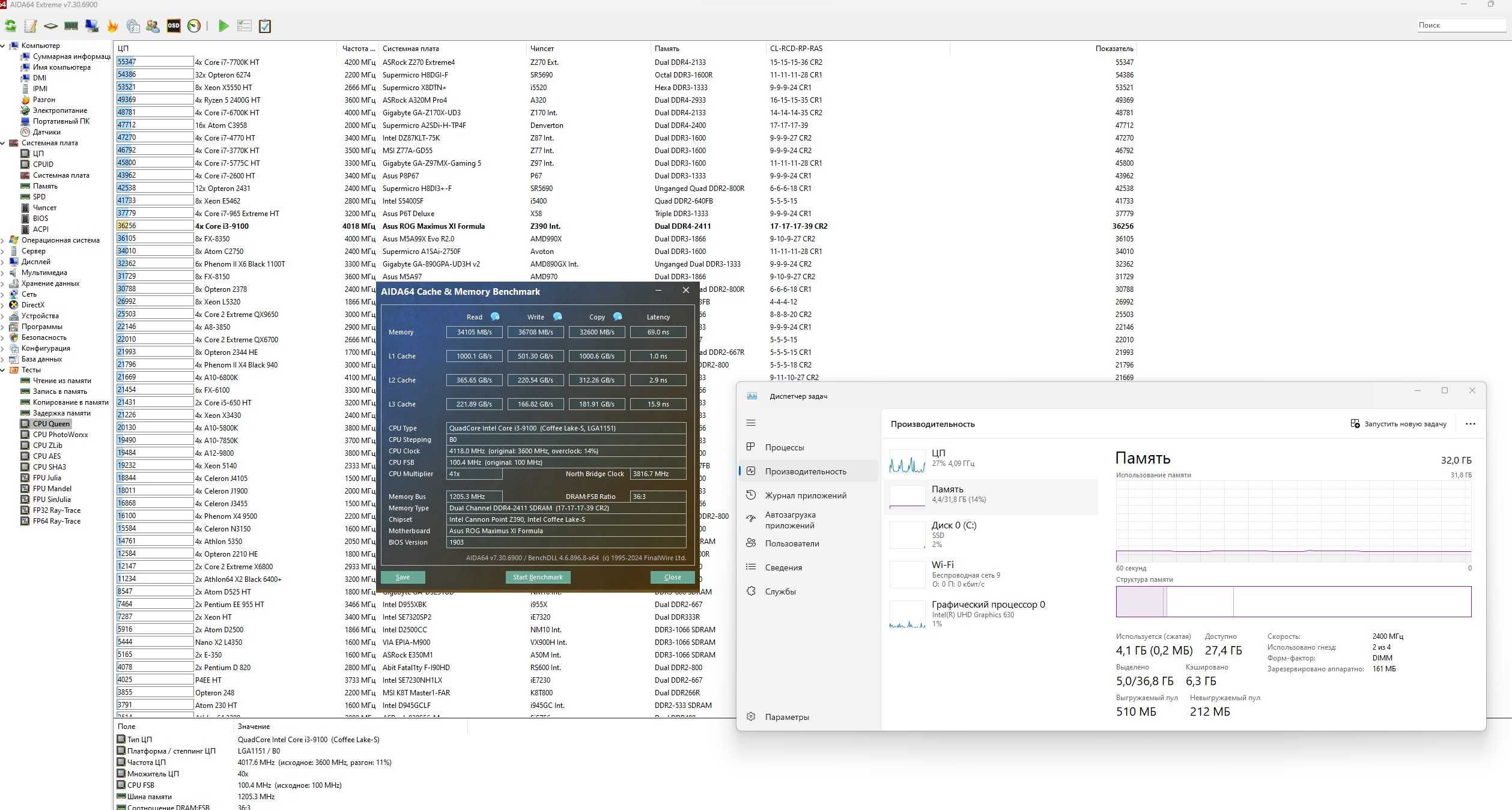Image resolution: width=1512 pixels, height=810 pixels.
Task: Sort by the Частота column header
Action: click(358, 49)
